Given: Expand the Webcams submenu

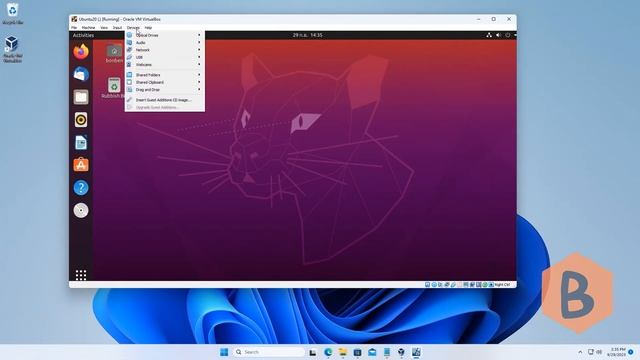Looking at the screenshot, I should 165,65.
